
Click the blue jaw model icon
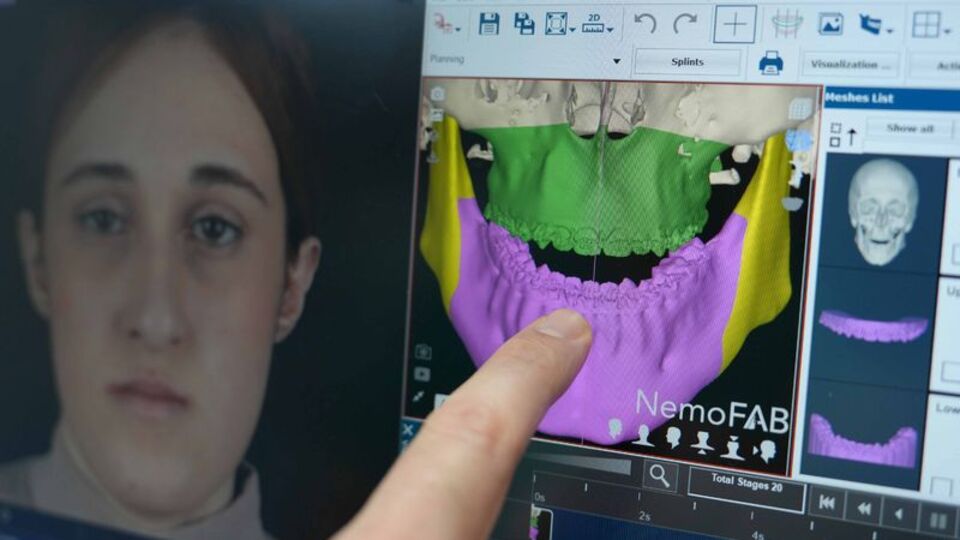[x=870, y=24]
